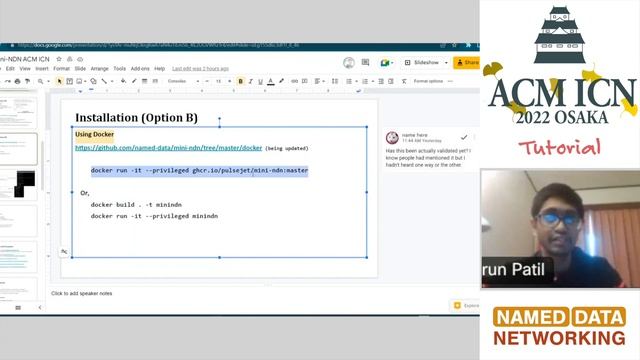Open the Text color picker
Screen dimensions: 640x360
271,81
